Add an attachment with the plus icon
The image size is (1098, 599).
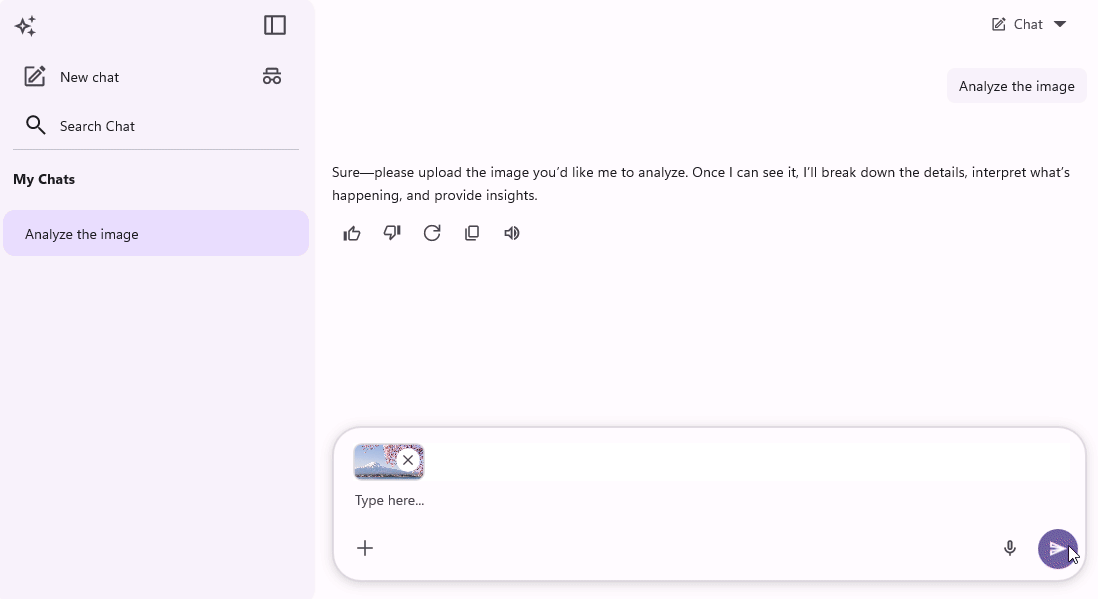click(x=365, y=548)
